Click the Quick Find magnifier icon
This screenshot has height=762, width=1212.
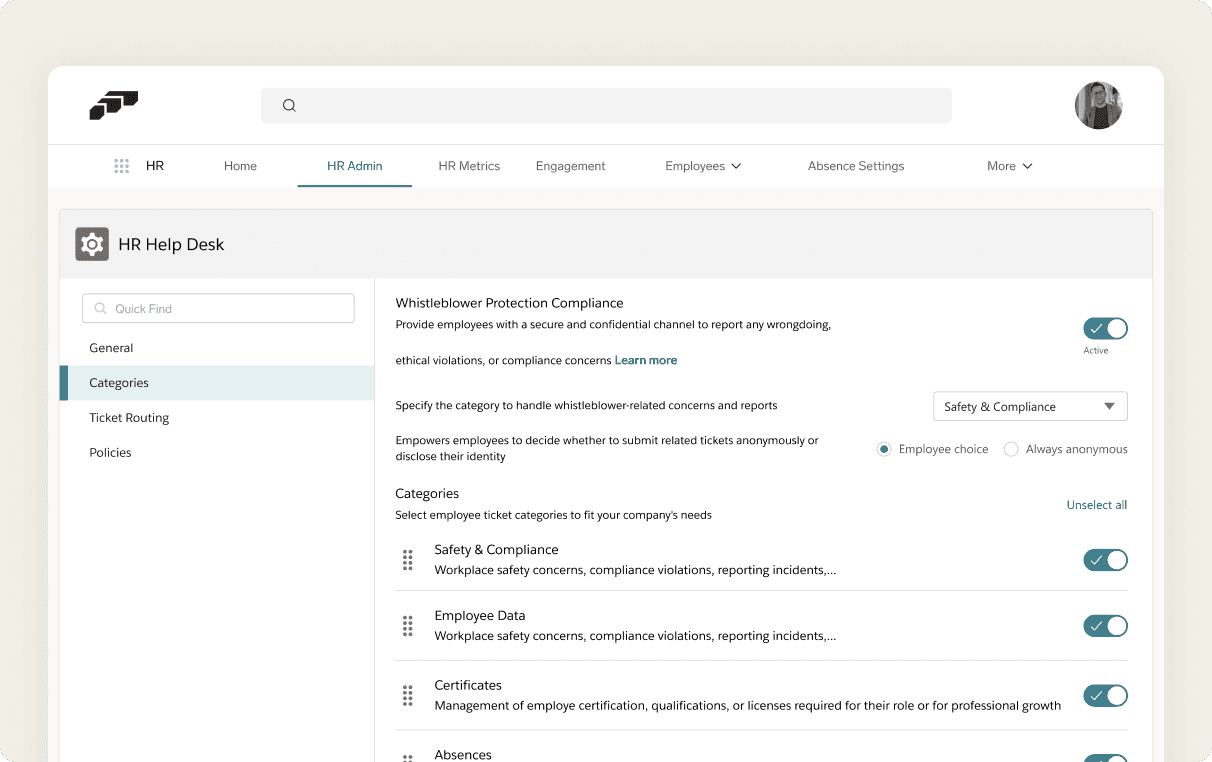tap(101, 309)
